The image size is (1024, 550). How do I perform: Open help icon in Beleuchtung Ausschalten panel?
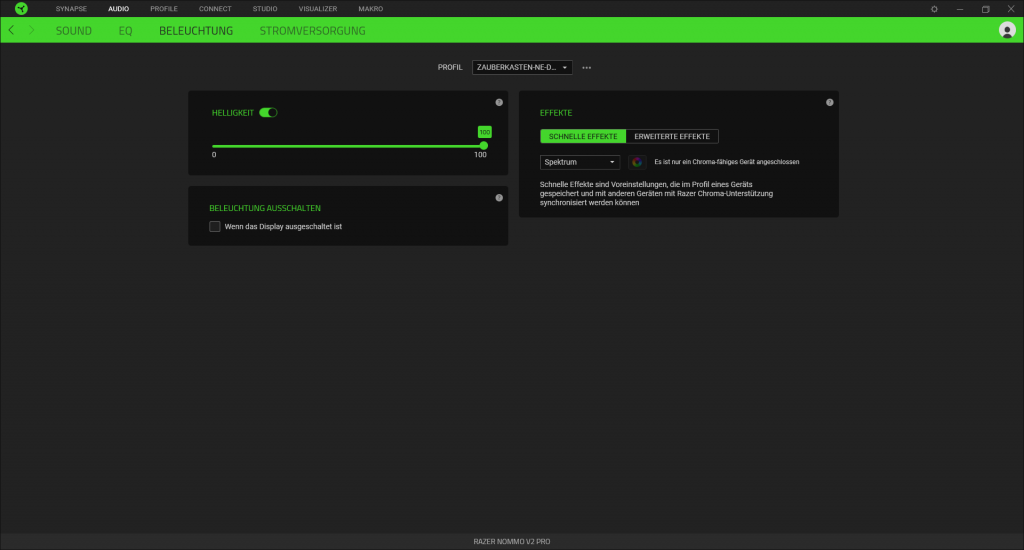pyautogui.click(x=499, y=198)
